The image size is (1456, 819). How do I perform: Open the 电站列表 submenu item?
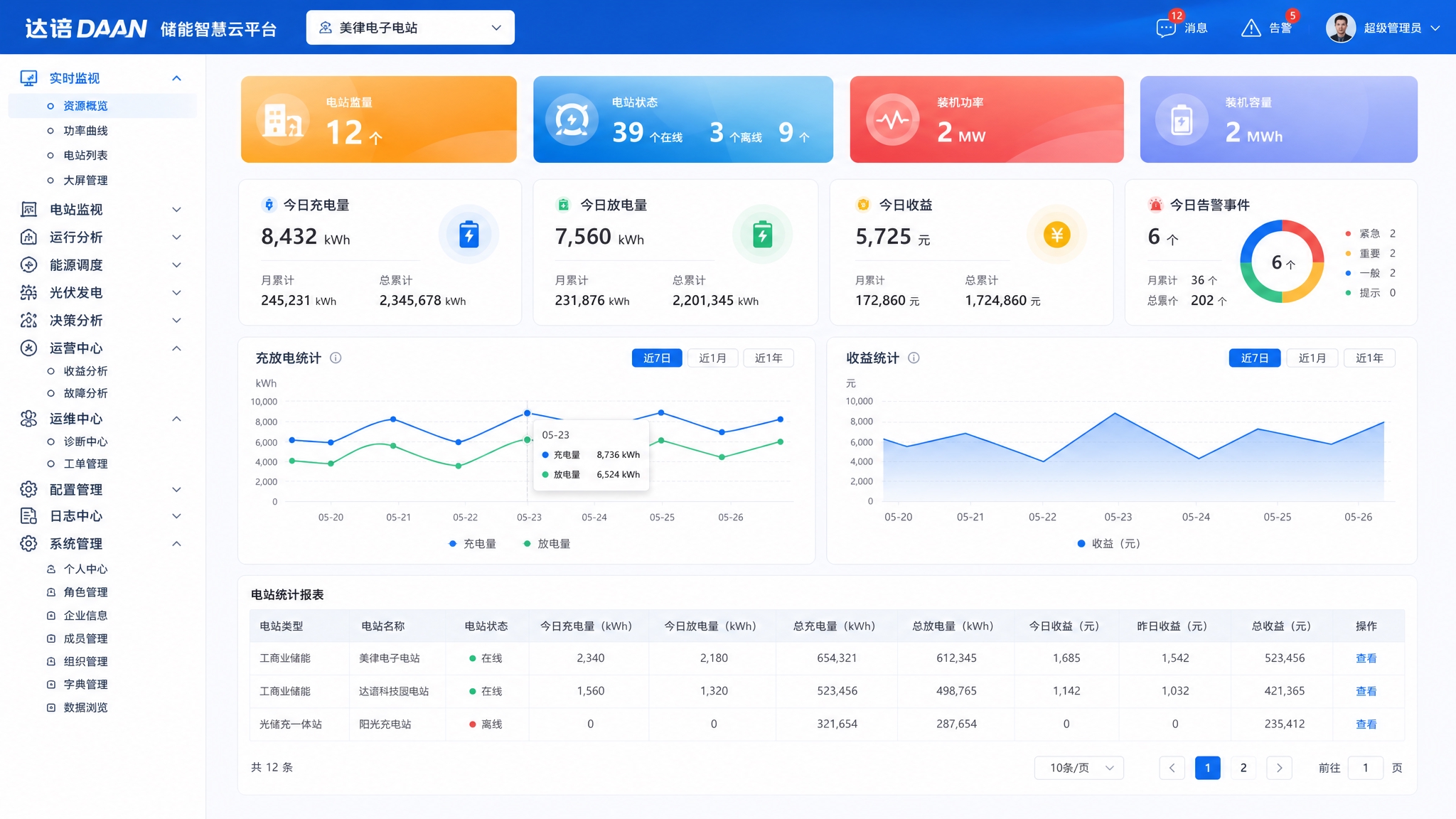(x=85, y=155)
